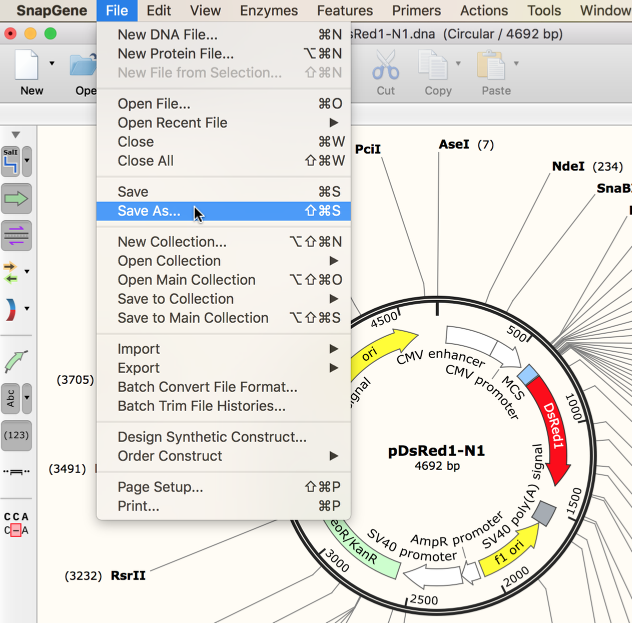Click the orange and green arrows icon
Screen dimensions: 632x623
(11, 273)
